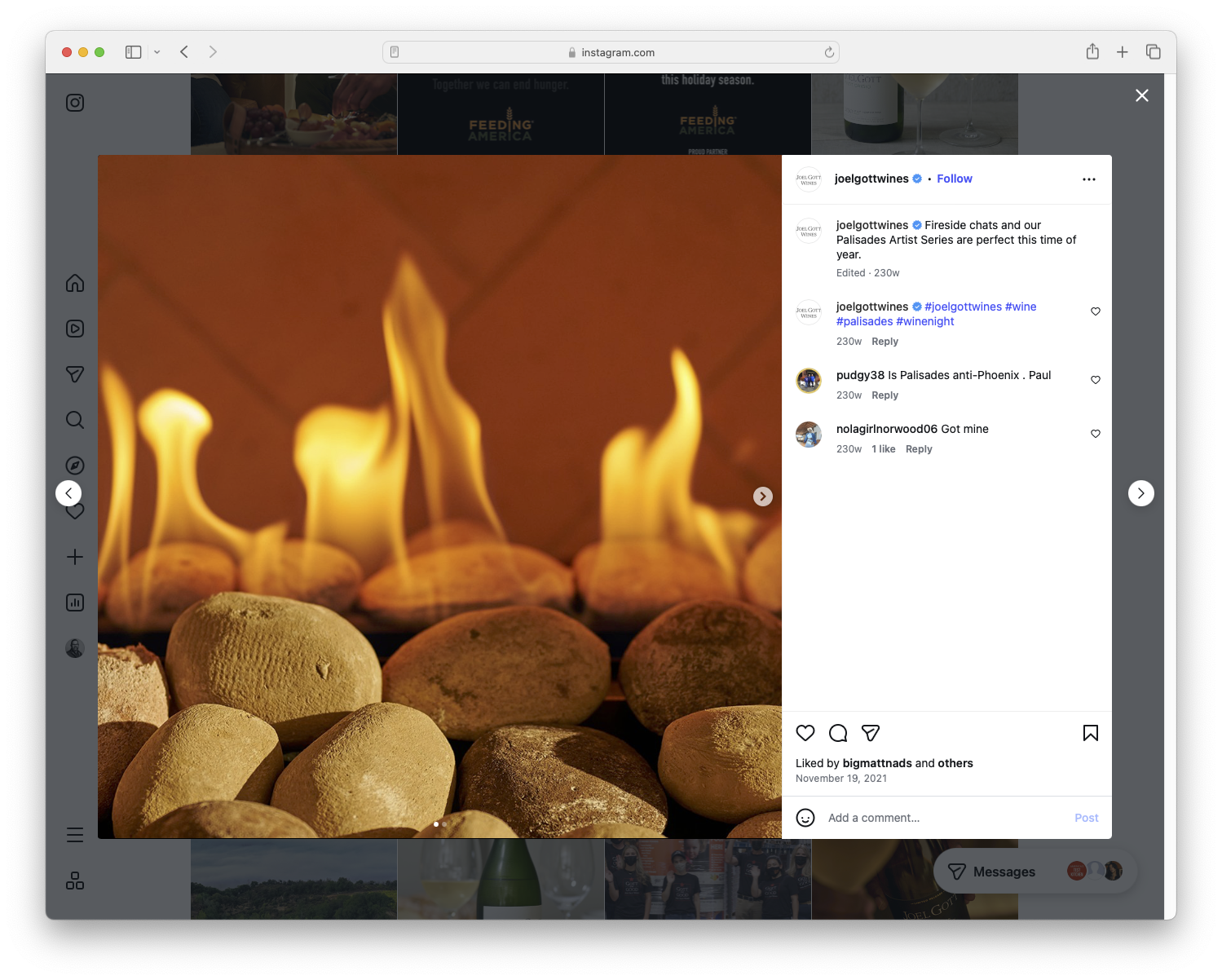Open Search in the sidebar
Viewport: 1222px width, 980px height.
(x=75, y=420)
